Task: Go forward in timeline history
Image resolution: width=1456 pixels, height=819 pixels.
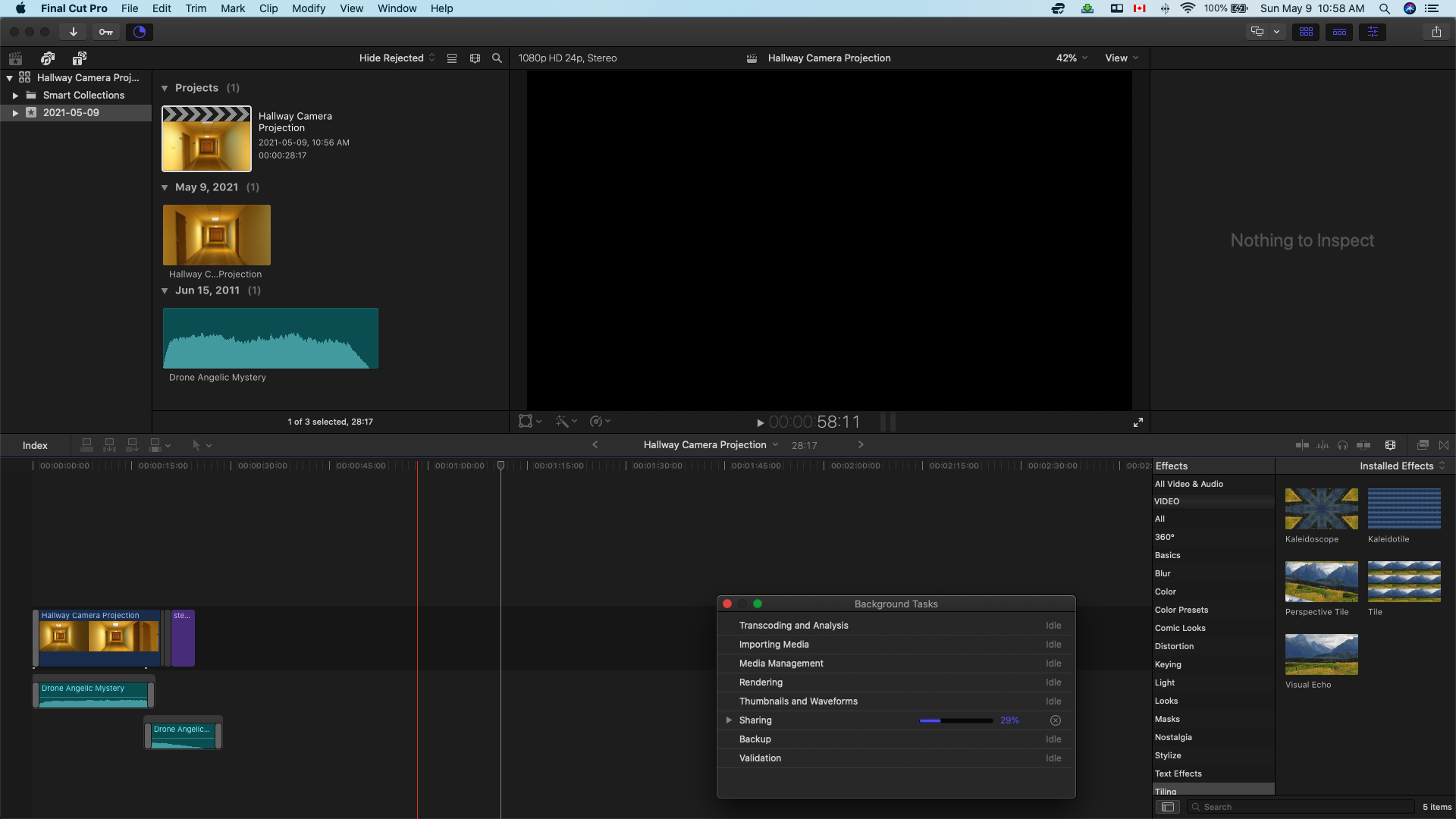Action: 861,445
